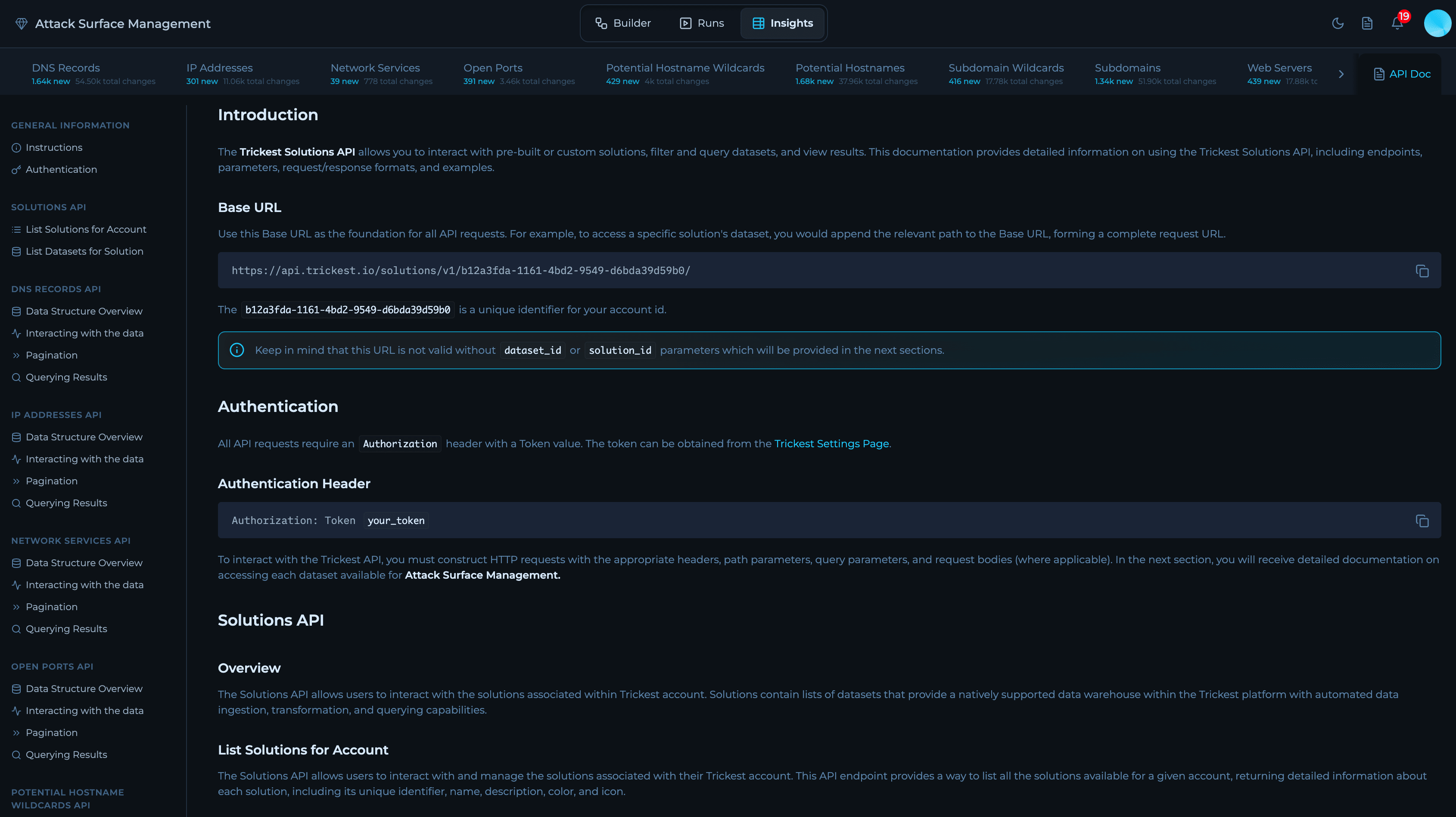Open List Solutions for Account sidebar item
Image resolution: width=1456 pixels, height=817 pixels.
[86, 229]
